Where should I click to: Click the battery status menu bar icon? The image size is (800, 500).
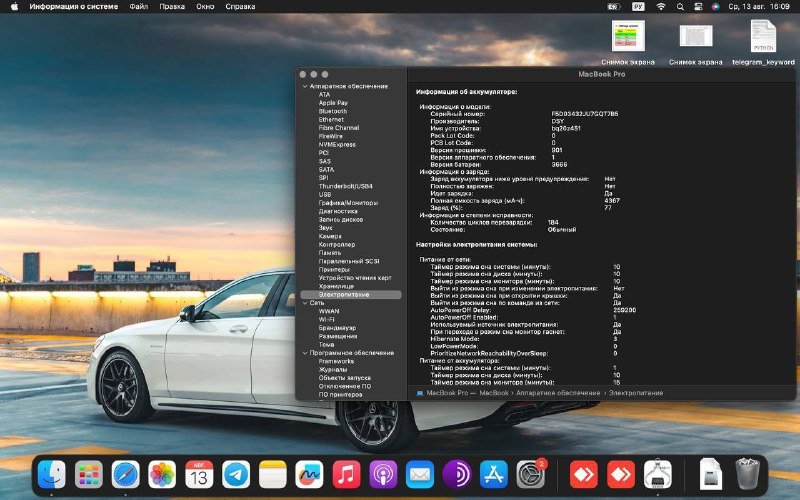[x=614, y=7]
